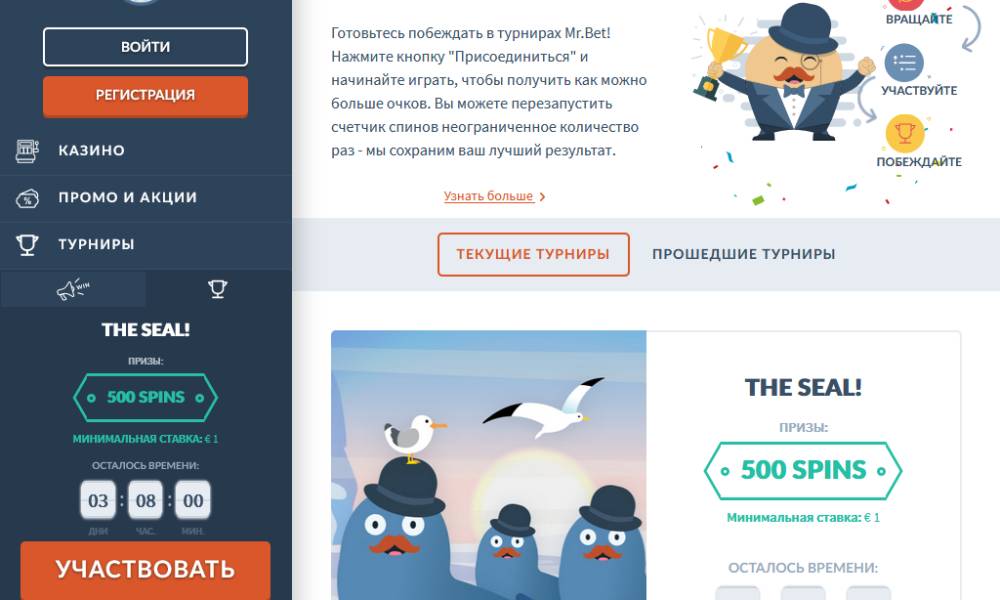Click the Участвовать button in sidebar
Image resolution: width=1000 pixels, height=600 pixels.
point(145,570)
